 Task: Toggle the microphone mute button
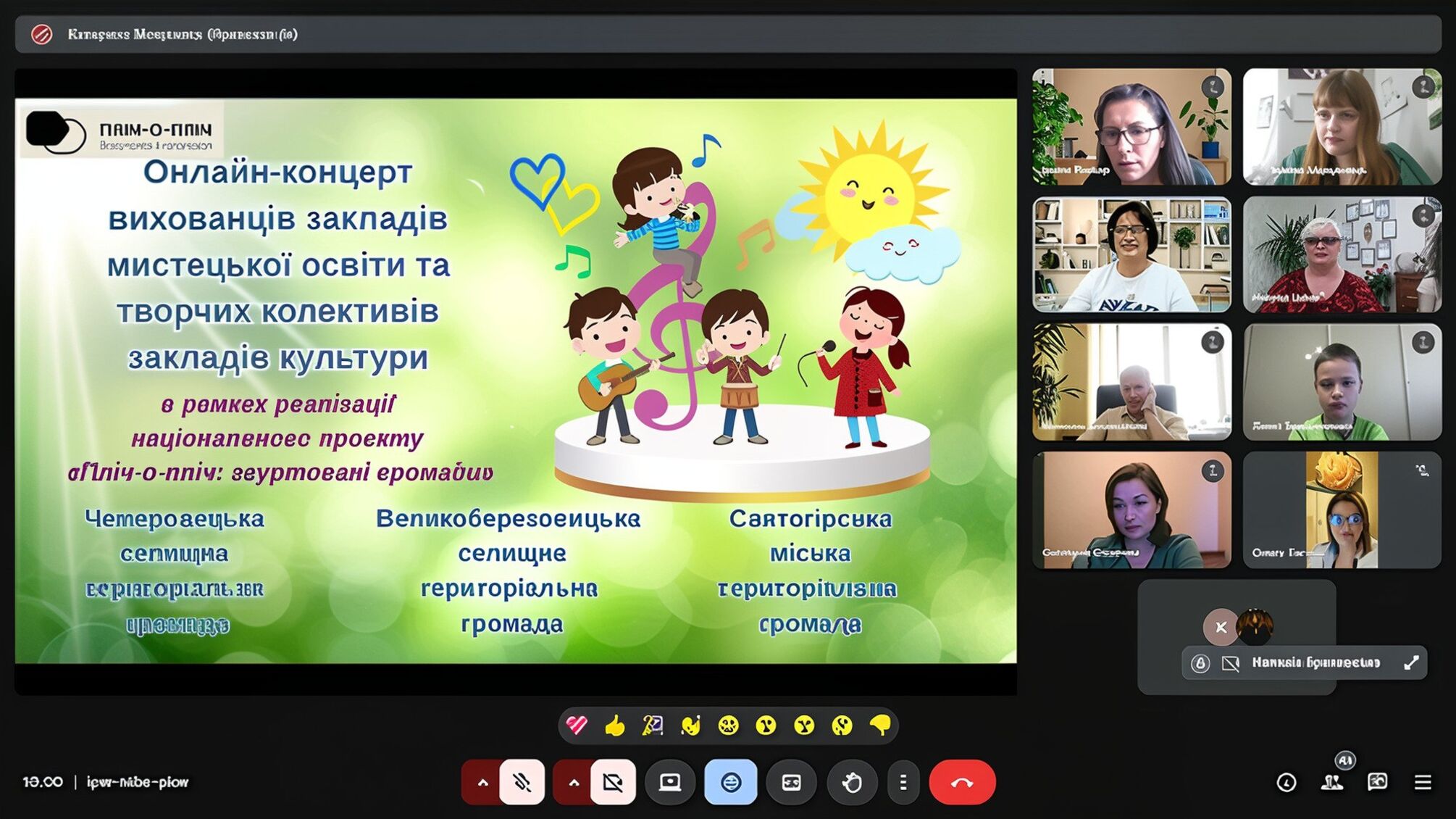[523, 782]
